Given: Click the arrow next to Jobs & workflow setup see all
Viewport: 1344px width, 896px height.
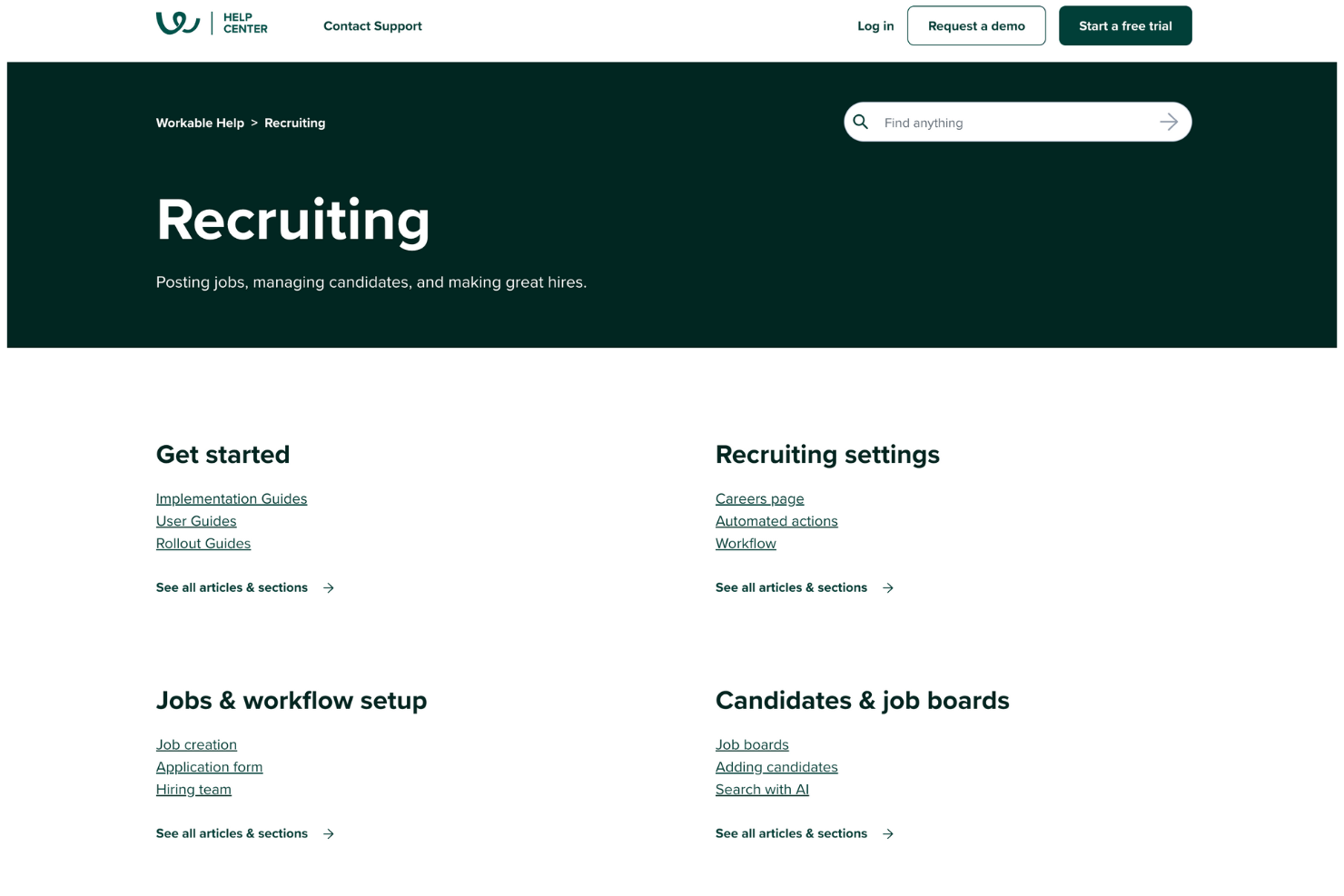Looking at the screenshot, I should click(328, 833).
